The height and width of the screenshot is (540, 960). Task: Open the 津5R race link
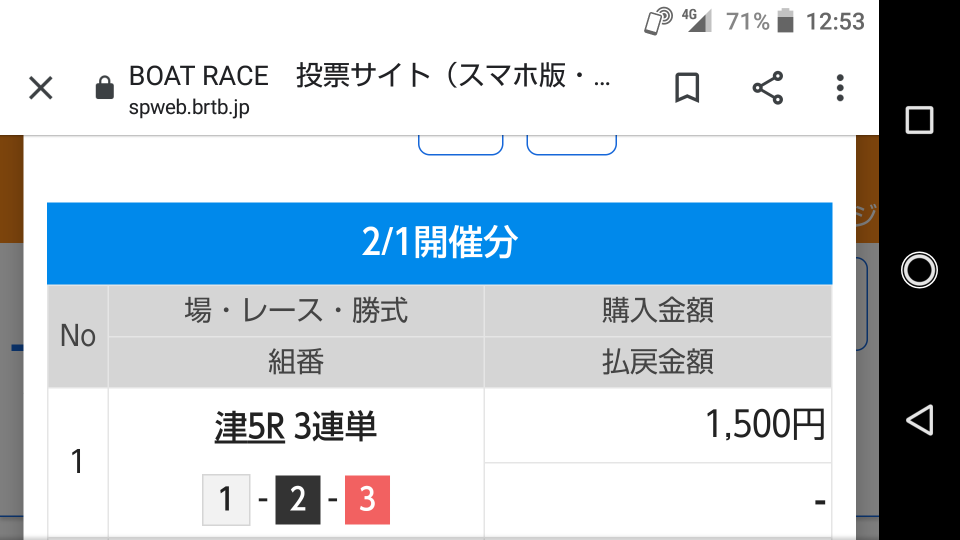250,426
